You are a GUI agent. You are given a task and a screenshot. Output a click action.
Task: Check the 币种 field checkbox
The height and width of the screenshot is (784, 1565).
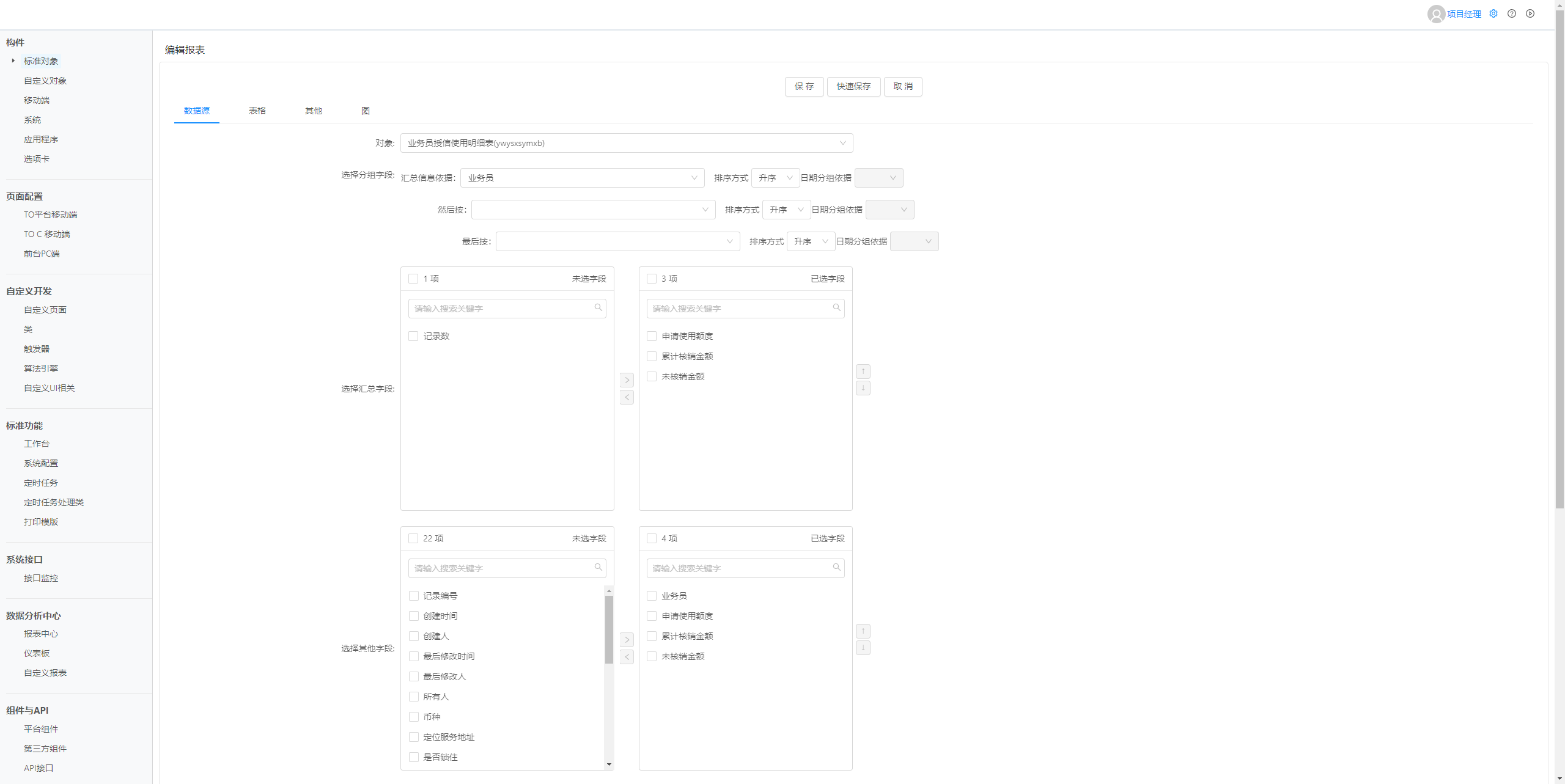pyautogui.click(x=413, y=717)
